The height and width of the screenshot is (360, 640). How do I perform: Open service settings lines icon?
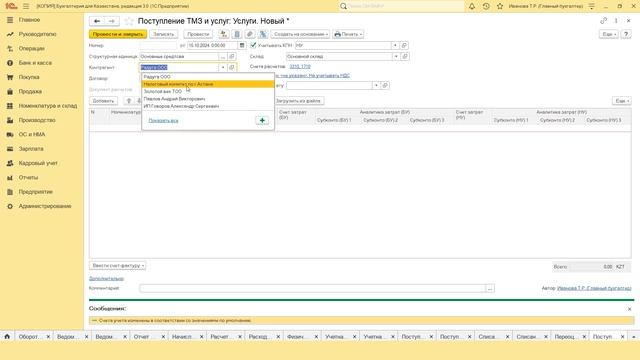pyautogui.click(x=592, y=6)
